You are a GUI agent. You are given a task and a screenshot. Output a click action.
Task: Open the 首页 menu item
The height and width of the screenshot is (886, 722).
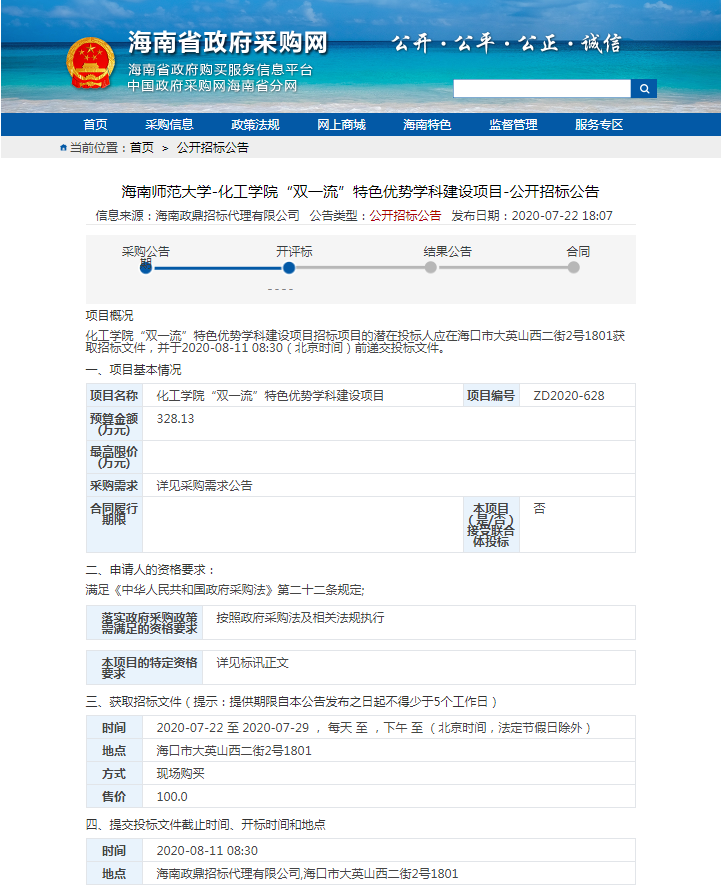(95, 124)
